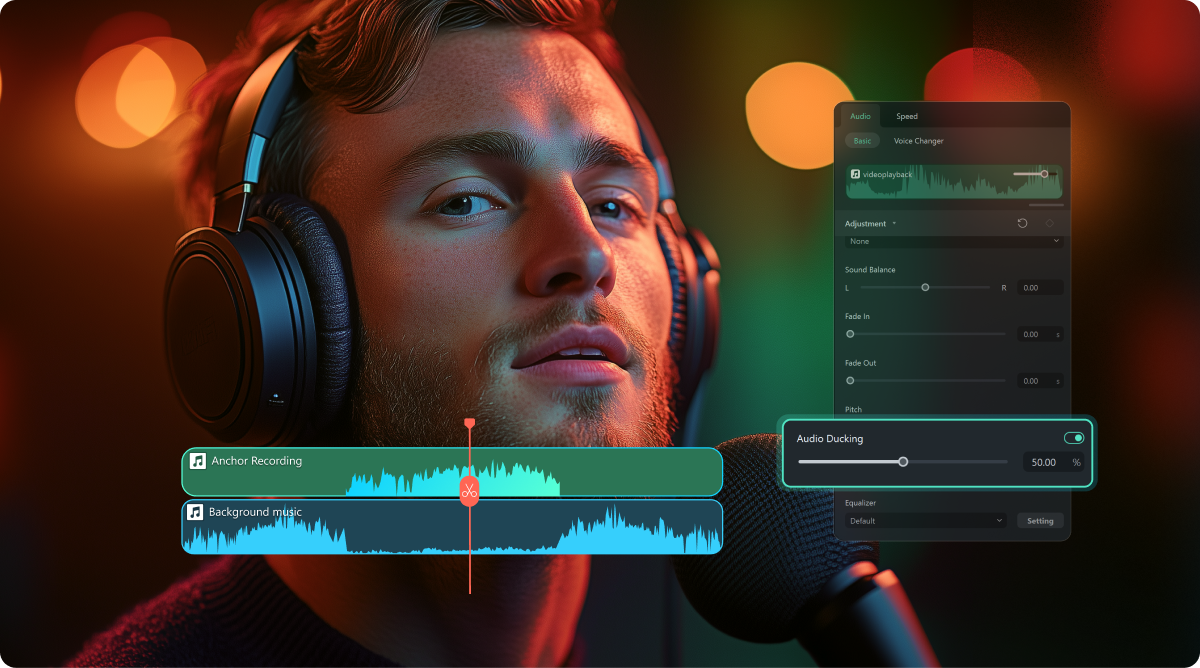Click the Adjustment expander arrow

[894, 223]
